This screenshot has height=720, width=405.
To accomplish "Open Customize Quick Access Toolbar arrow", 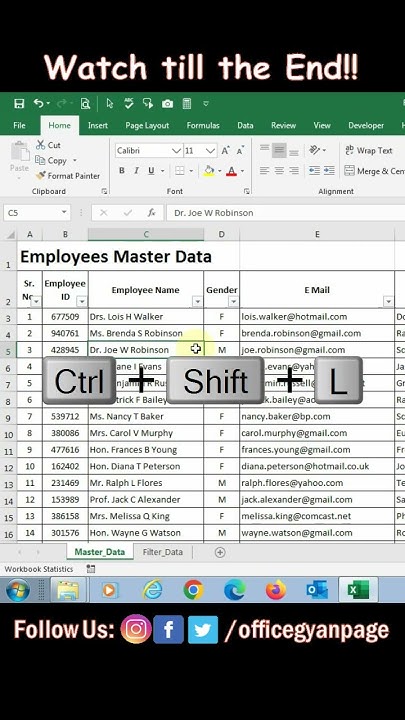I will (206, 104).
